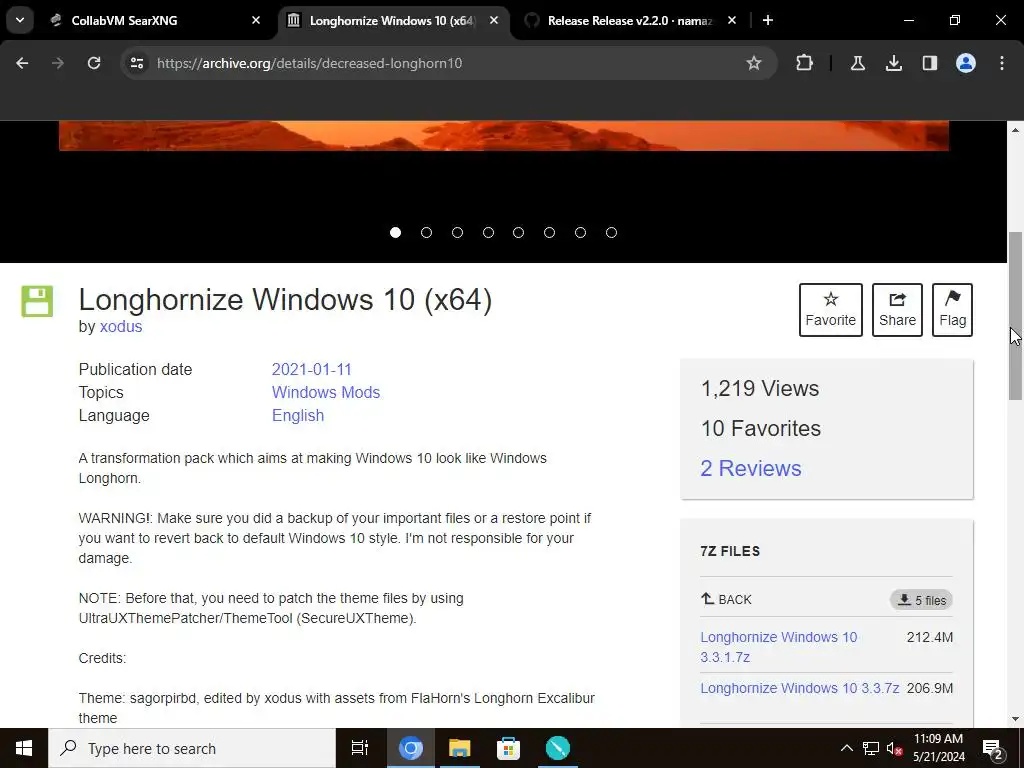Select the first carousel dot
The image size is (1024, 768).
395,232
